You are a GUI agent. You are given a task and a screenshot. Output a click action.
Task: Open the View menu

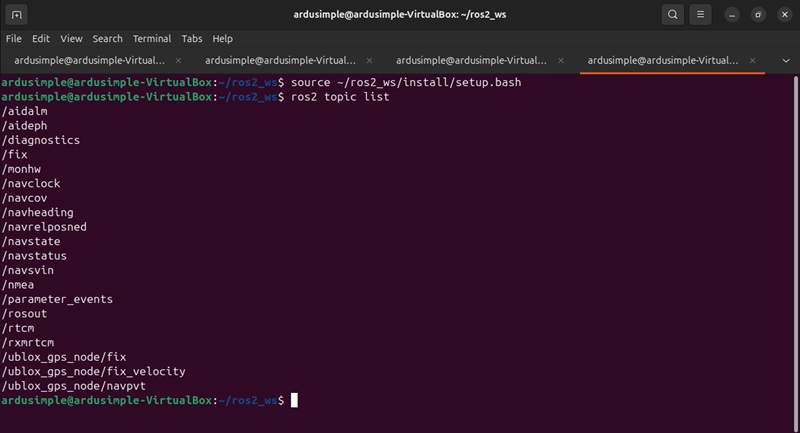(71, 39)
